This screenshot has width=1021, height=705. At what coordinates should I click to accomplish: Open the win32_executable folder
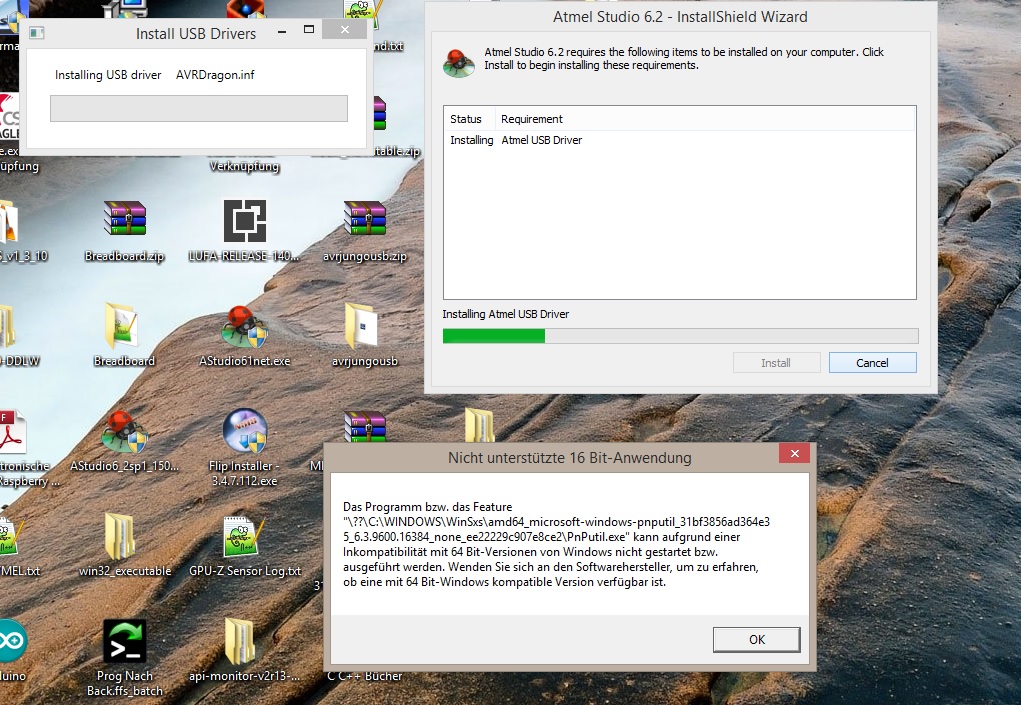click(x=124, y=537)
